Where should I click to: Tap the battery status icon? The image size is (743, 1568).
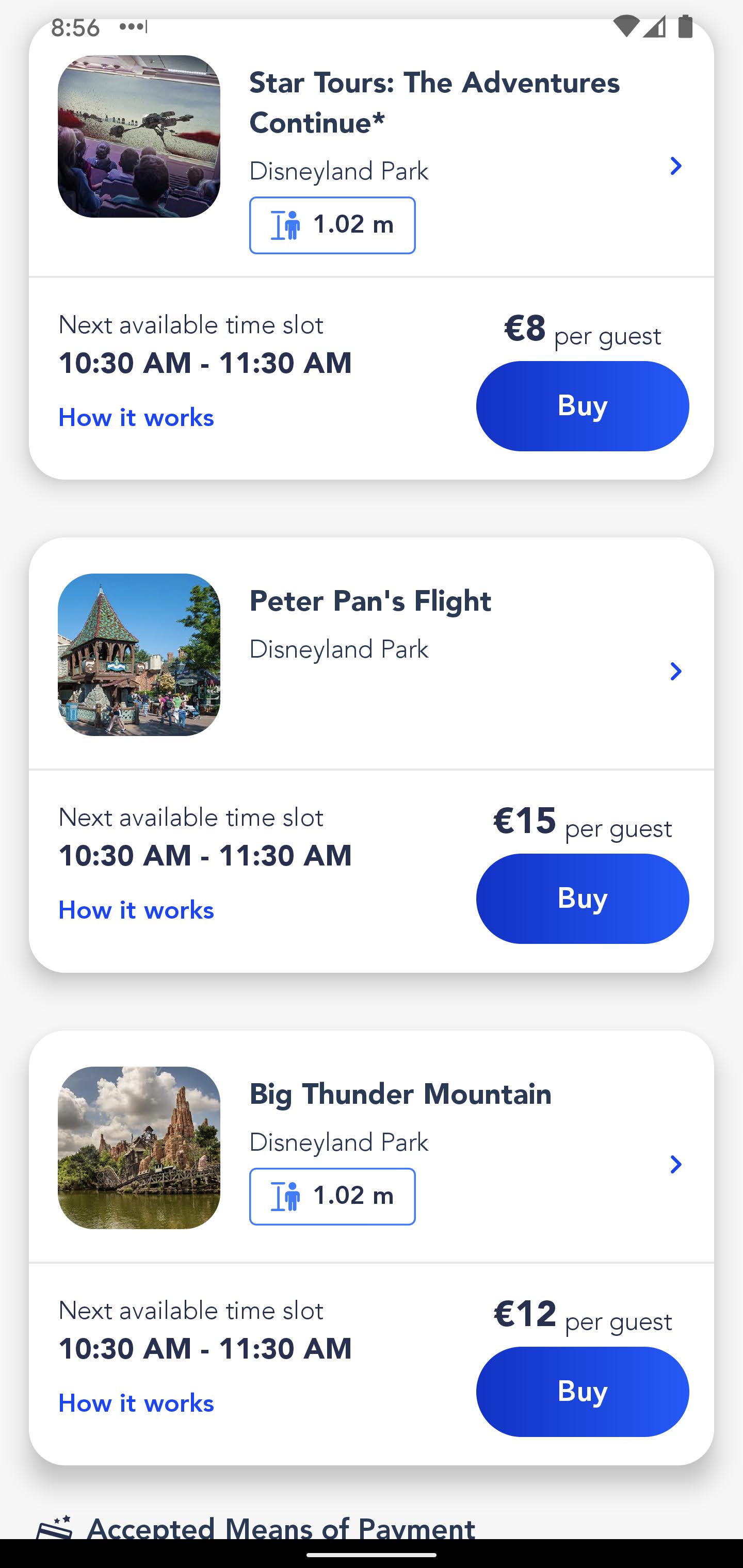(685, 27)
